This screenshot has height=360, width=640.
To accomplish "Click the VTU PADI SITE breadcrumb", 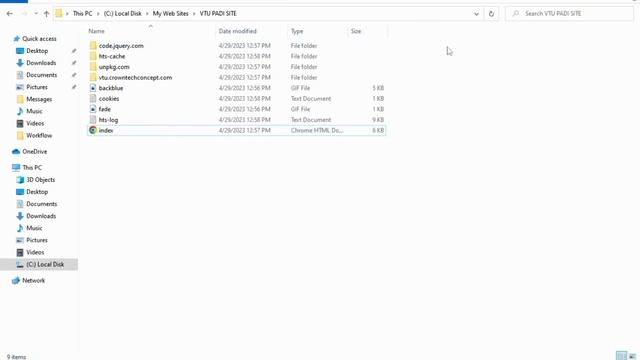I will [218, 13].
